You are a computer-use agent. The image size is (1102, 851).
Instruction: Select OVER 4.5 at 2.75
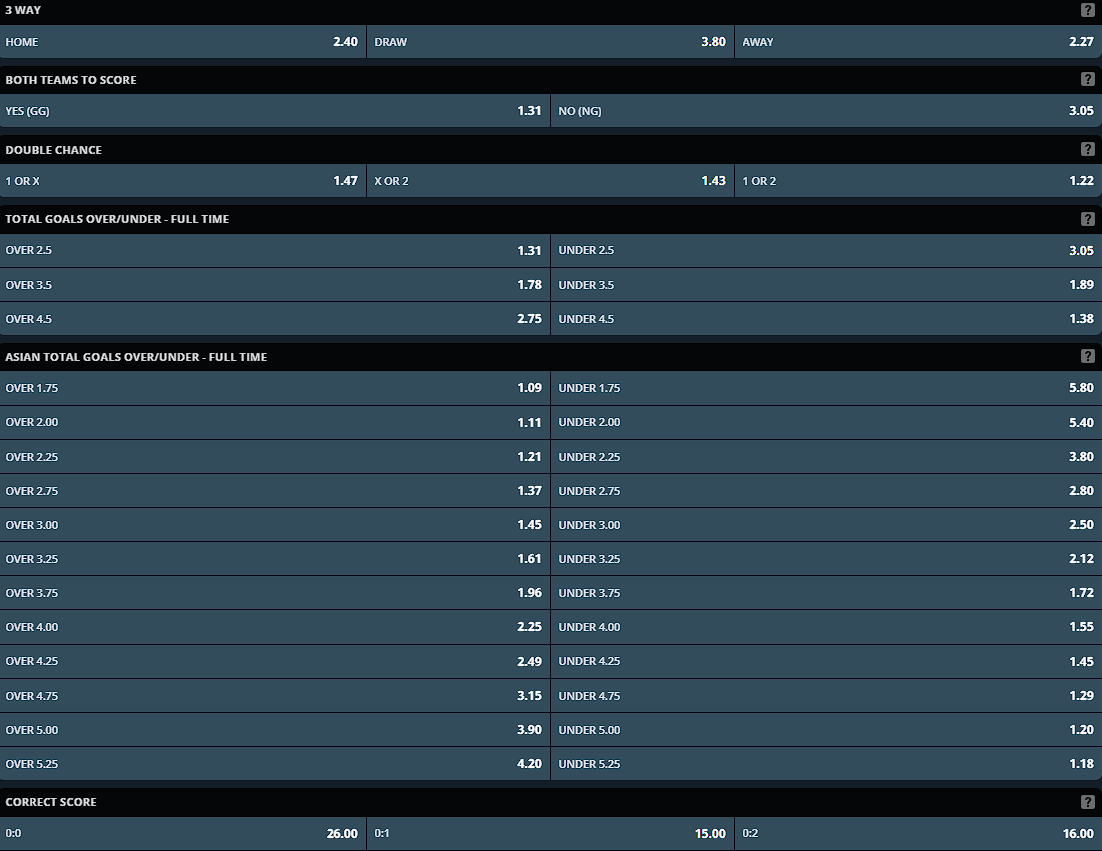[275, 318]
